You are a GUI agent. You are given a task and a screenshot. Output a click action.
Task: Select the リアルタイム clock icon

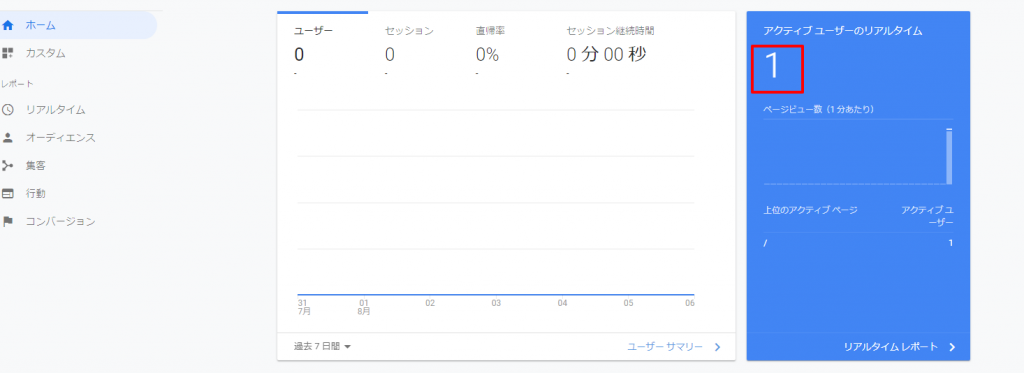coord(8,110)
